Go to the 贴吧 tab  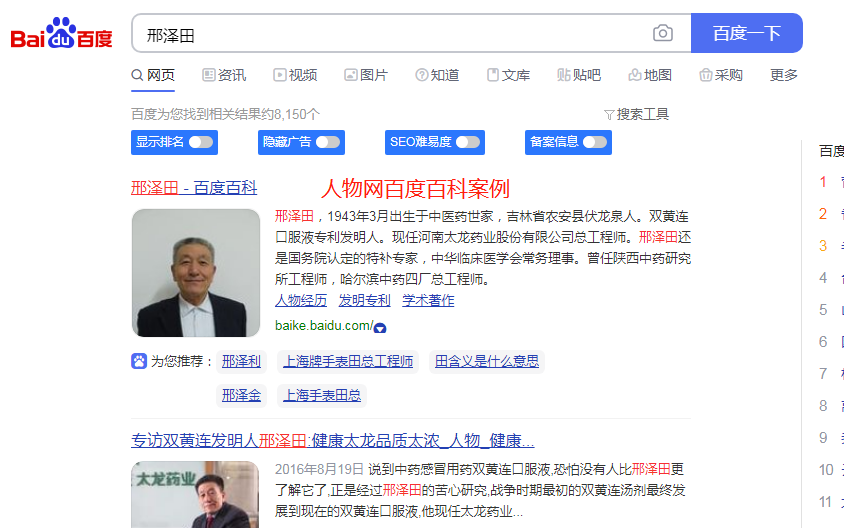[x=579, y=75]
